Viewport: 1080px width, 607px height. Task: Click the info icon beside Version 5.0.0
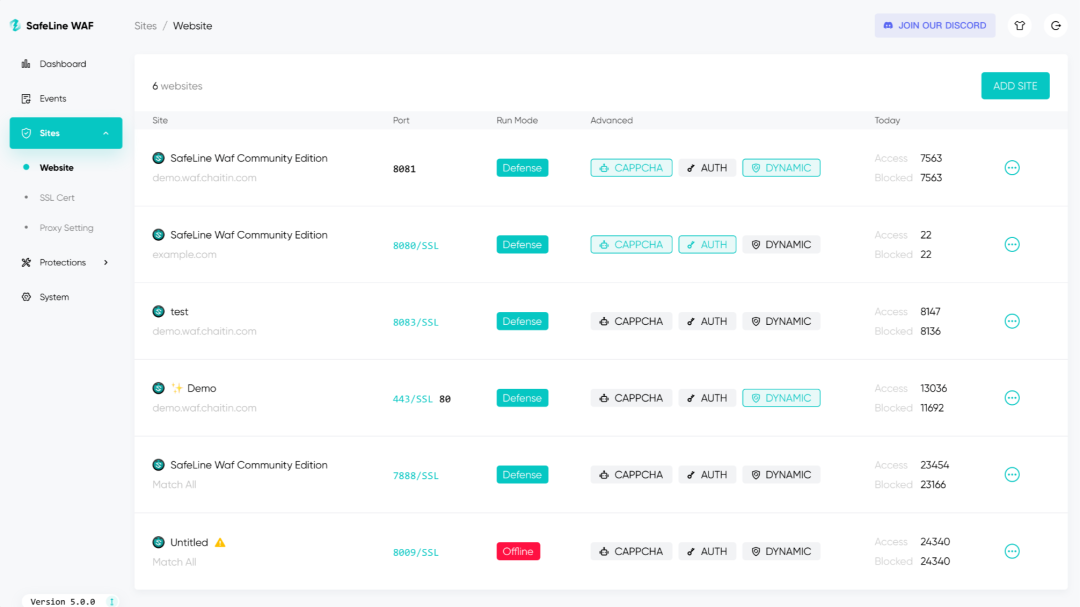point(112,601)
